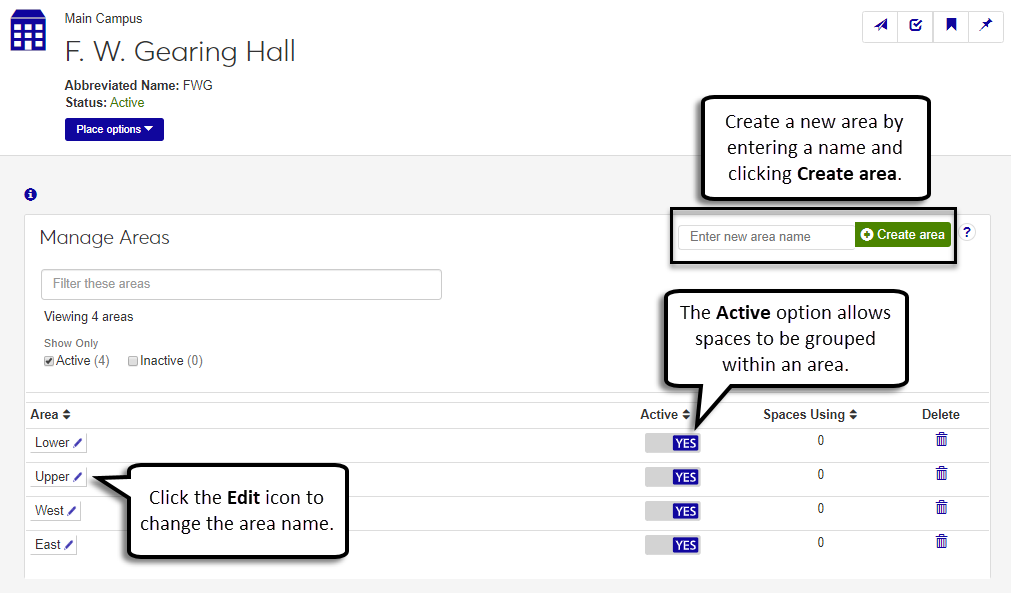
Task: Toggle the Active switch for Lower area
Action: (672, 444)
